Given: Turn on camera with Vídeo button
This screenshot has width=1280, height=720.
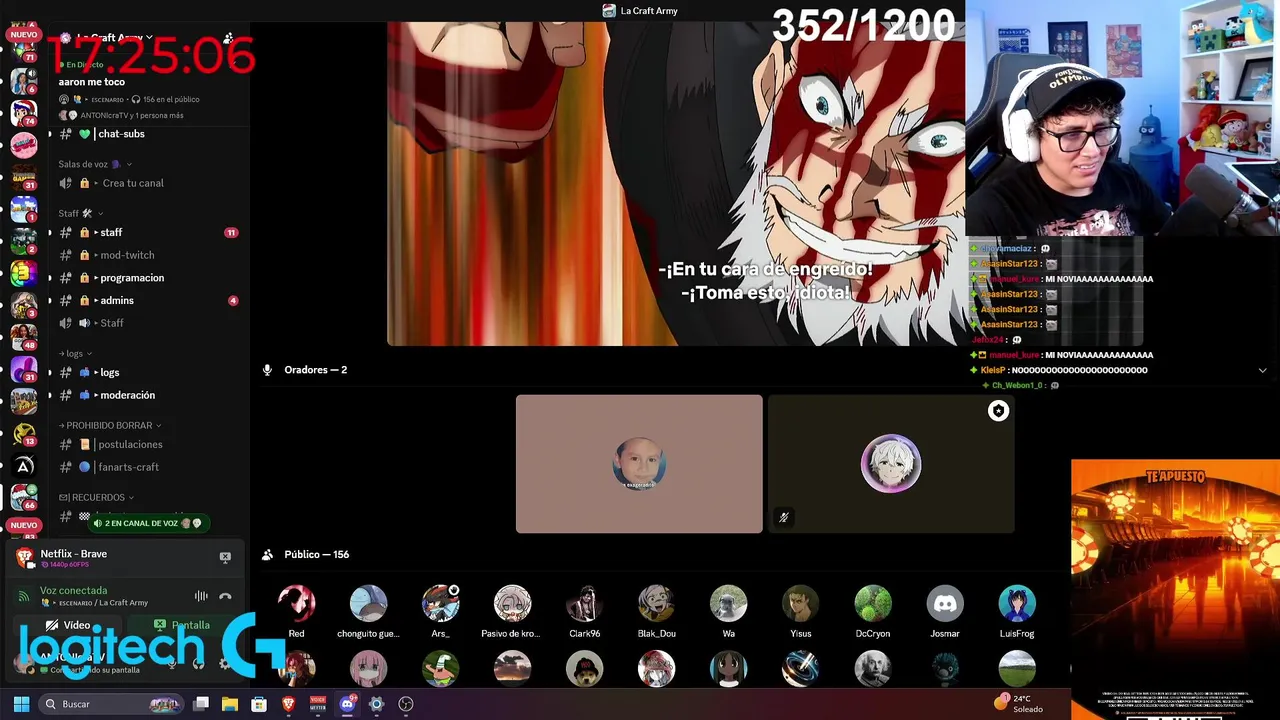Looking at the screenshot, I should [68, 625].
